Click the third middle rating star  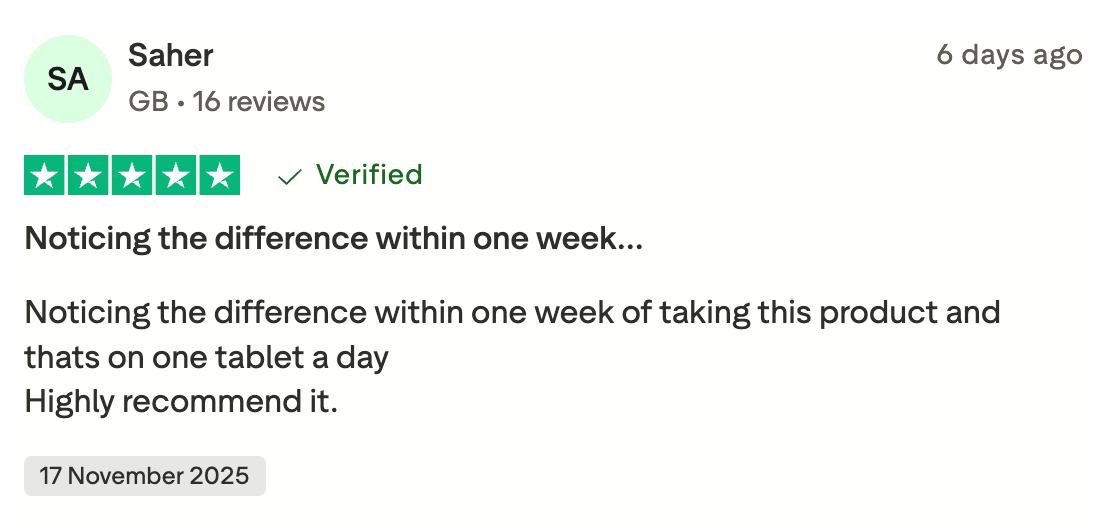click(x=132, y=175)
